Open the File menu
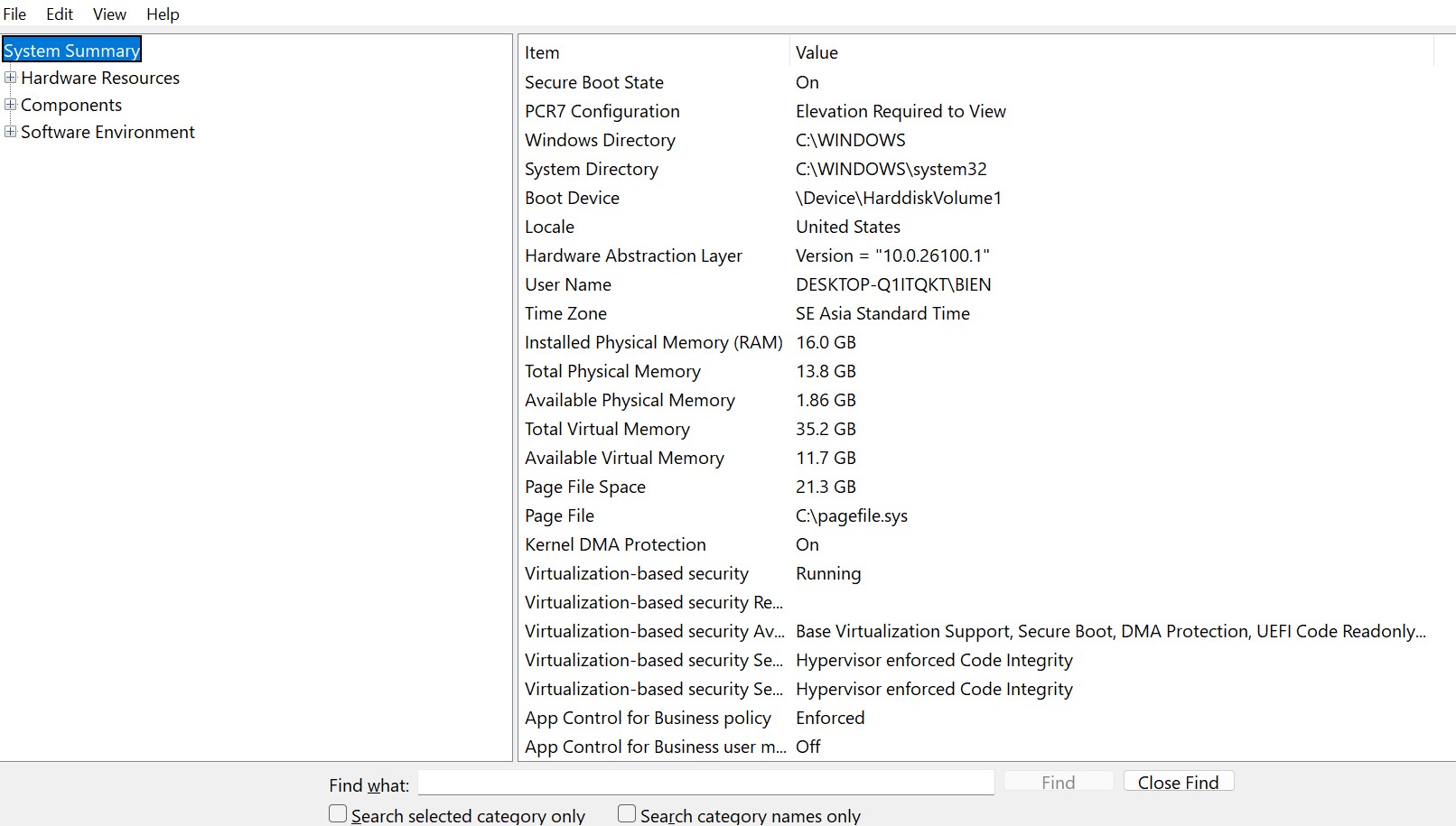This screenshot has height=826, width=1456. click(x=15, y=14)
